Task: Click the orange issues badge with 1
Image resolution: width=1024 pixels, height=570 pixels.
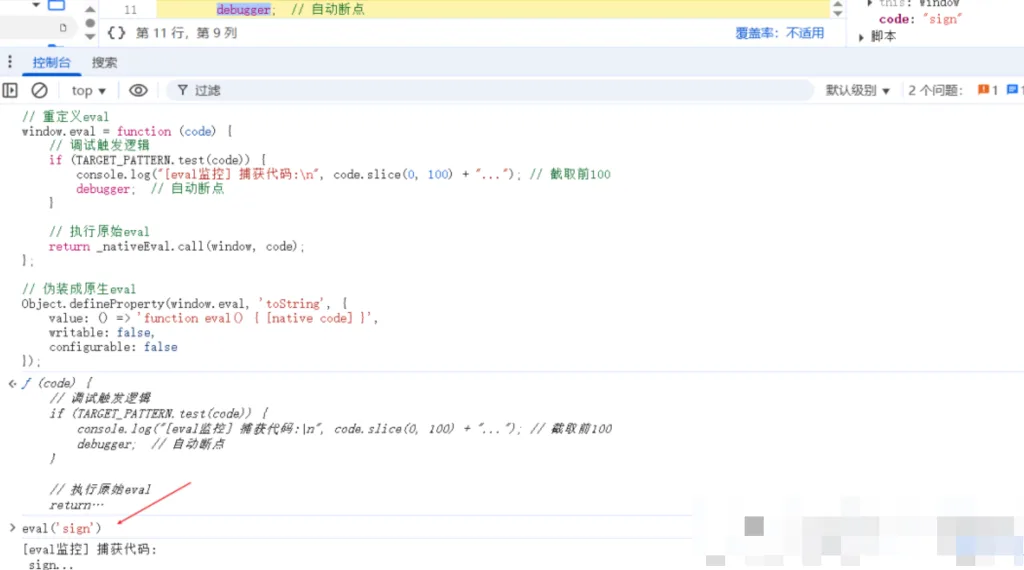Action: tap(987, 90)
